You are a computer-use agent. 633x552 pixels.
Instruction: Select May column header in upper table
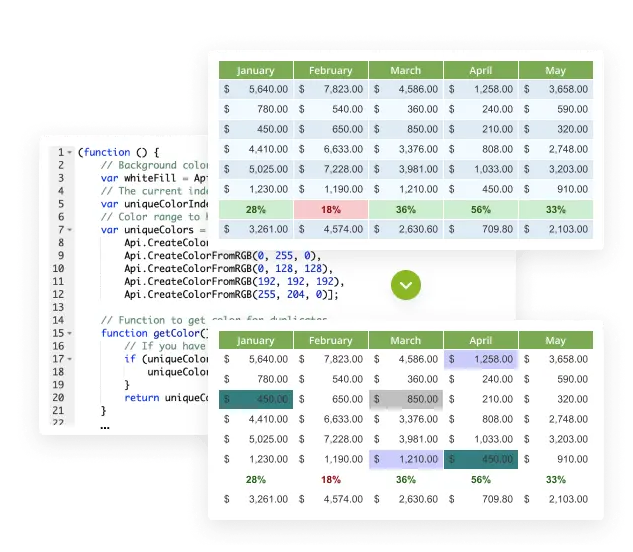coord(555,70)
